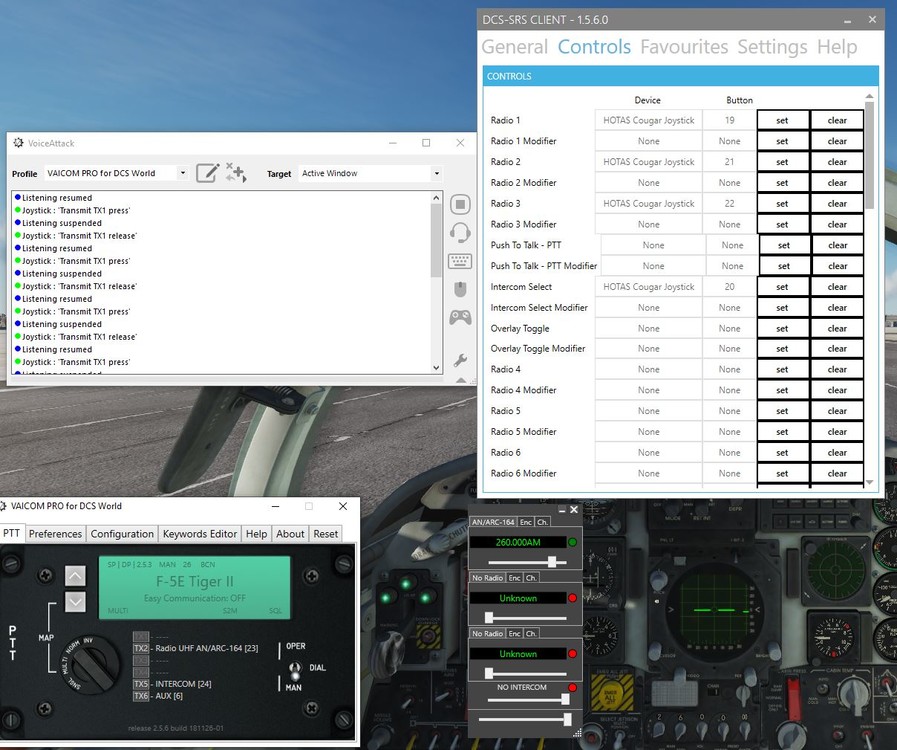Toggle the VoiceAttack mouse shortcuts icon
The image size is (897, 750).
(460, 289)
